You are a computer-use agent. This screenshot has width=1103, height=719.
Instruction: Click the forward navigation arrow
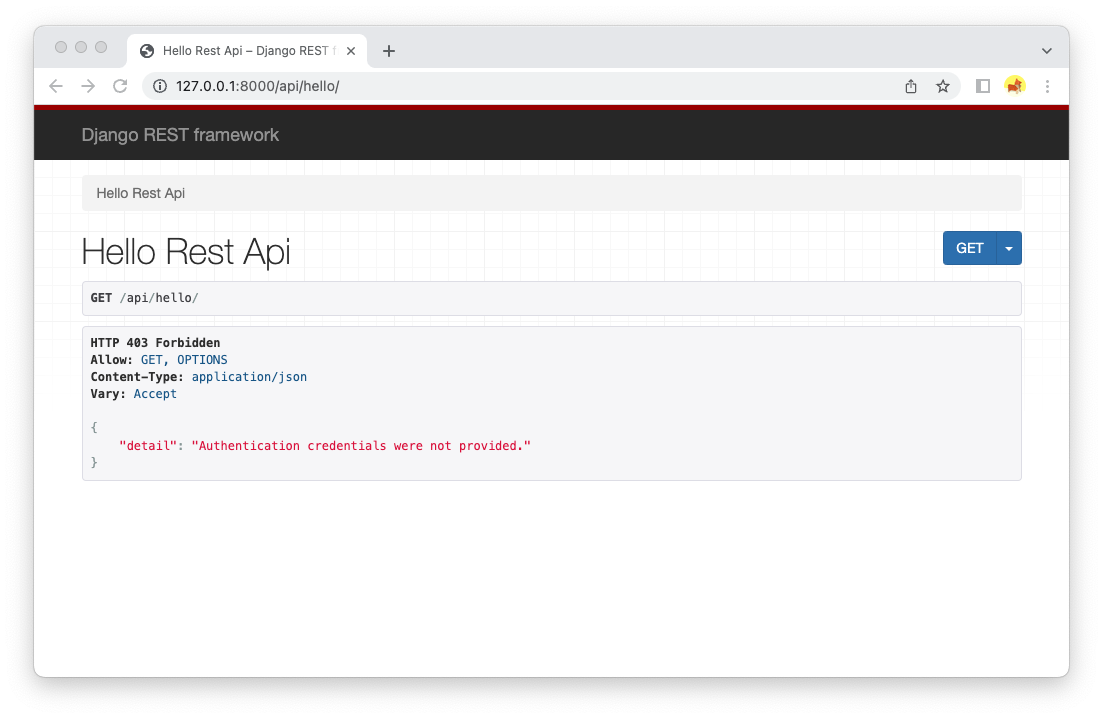point(88,86)
